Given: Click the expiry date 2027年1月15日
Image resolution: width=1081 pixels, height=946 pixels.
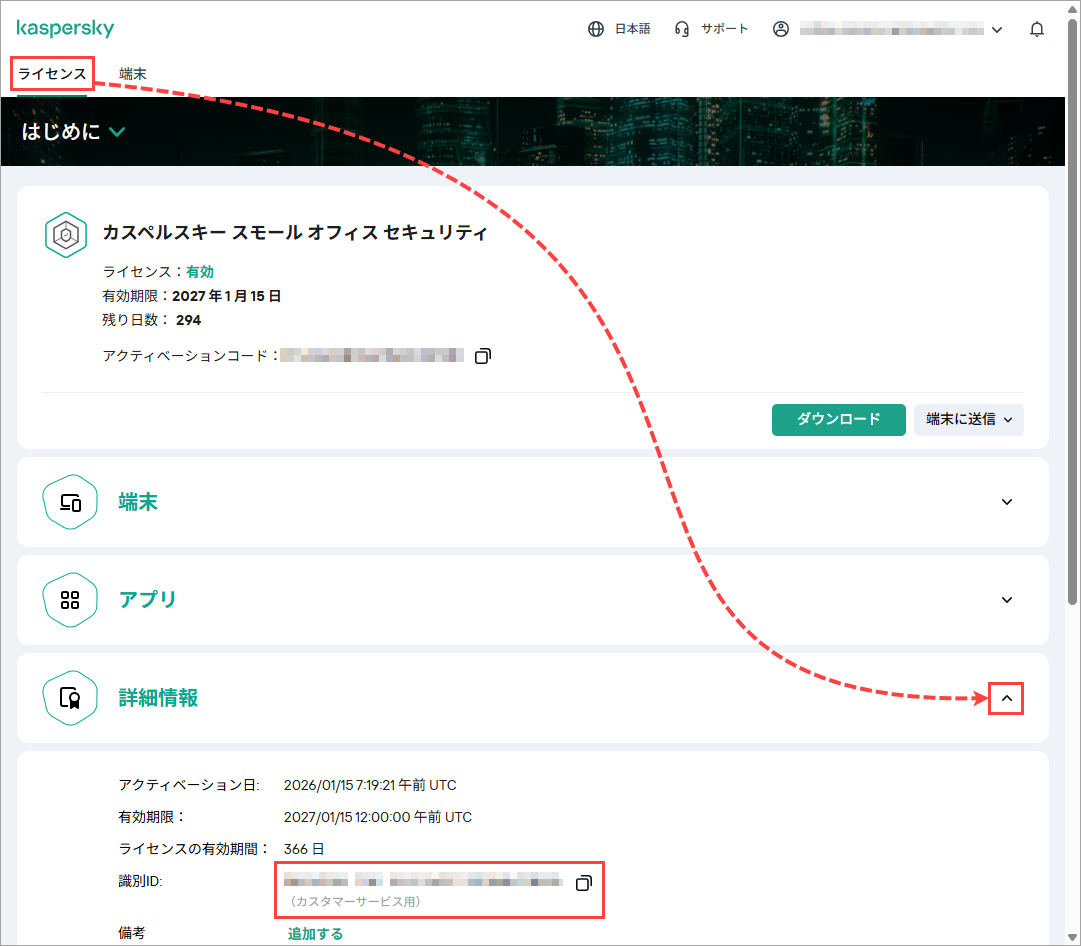Looking at the screenshot, I should pyautogui.click(x=226, y=296).
